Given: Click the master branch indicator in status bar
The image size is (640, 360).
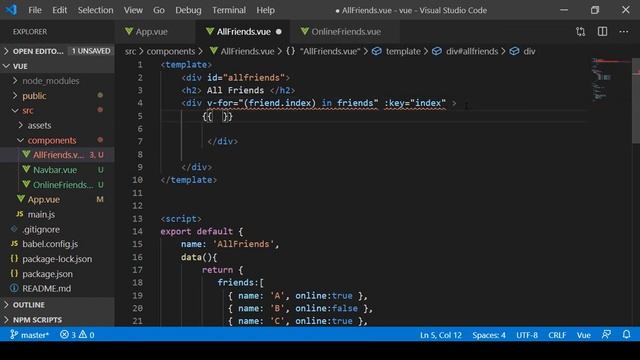Looking at the screenshot, I should tap(29, 335).
